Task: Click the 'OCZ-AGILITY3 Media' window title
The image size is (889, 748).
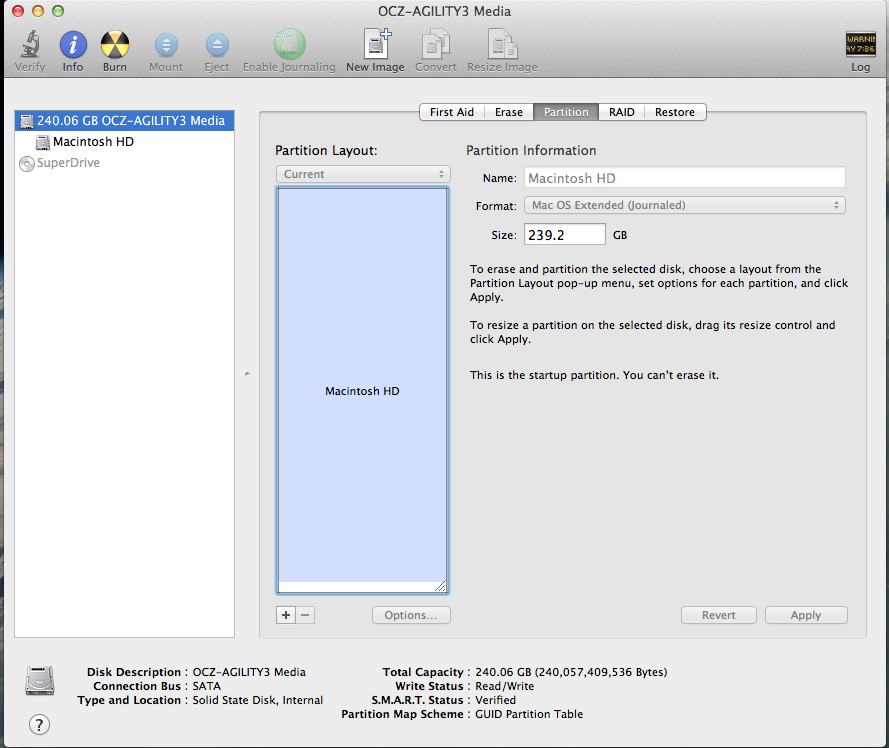Action: 444,11
